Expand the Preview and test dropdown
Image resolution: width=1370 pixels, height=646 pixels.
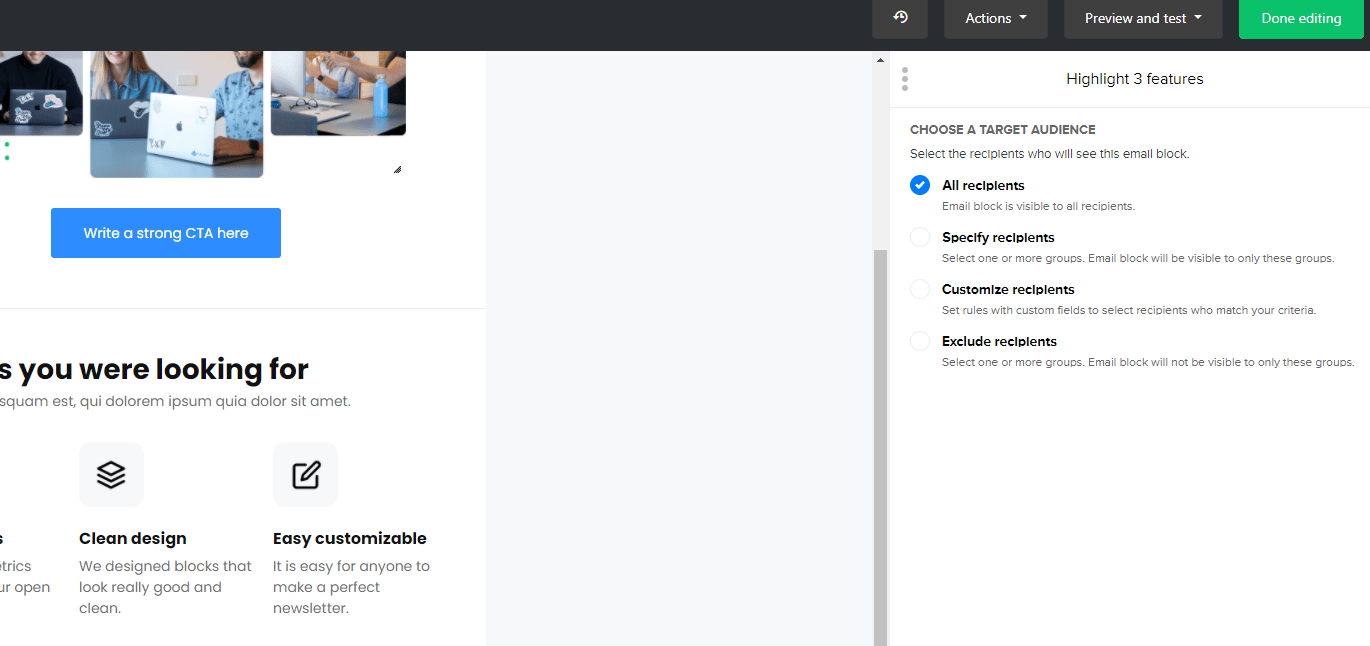click(1142, 18)
